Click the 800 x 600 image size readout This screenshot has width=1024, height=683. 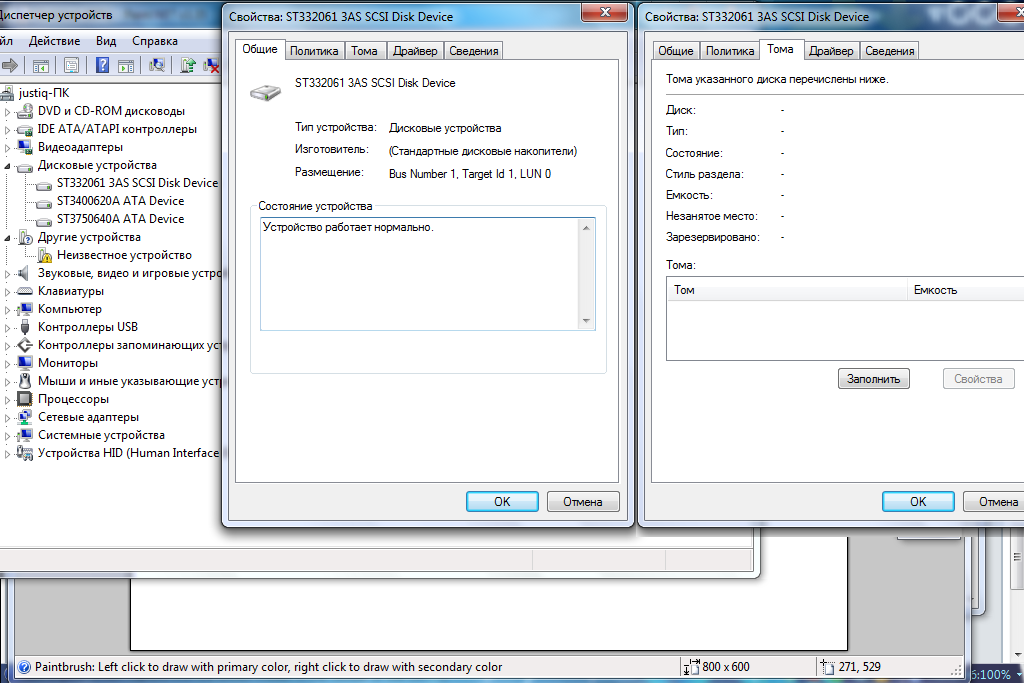[726, 667]
